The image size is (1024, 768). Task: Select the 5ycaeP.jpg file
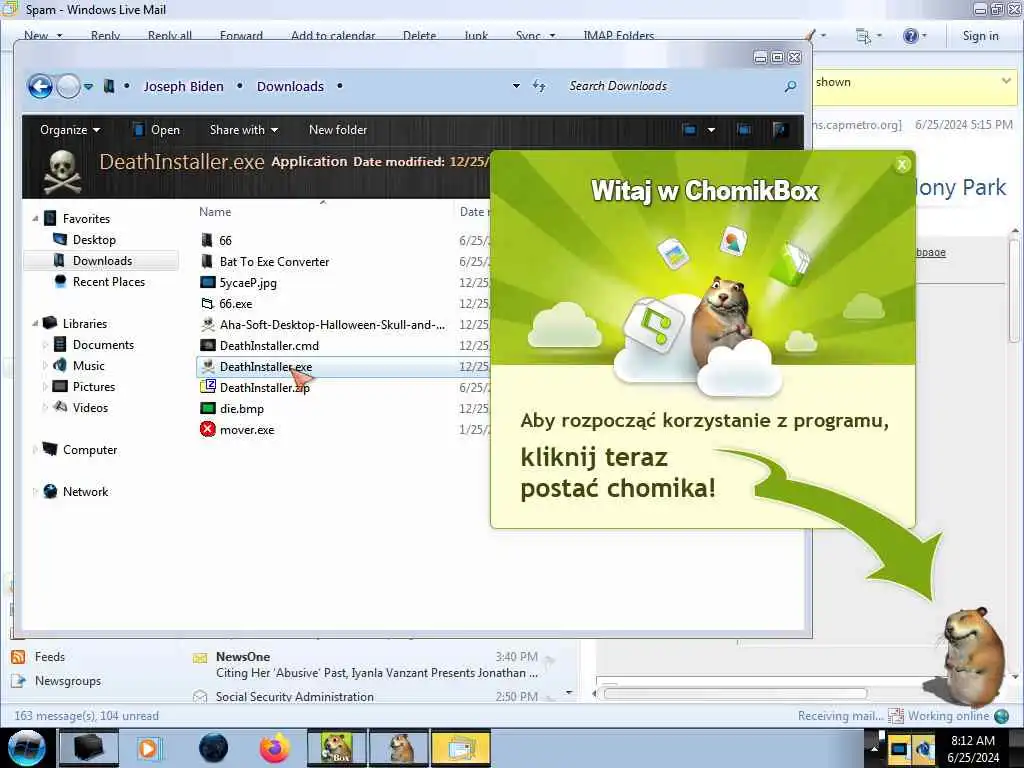(x=248, y=283)
